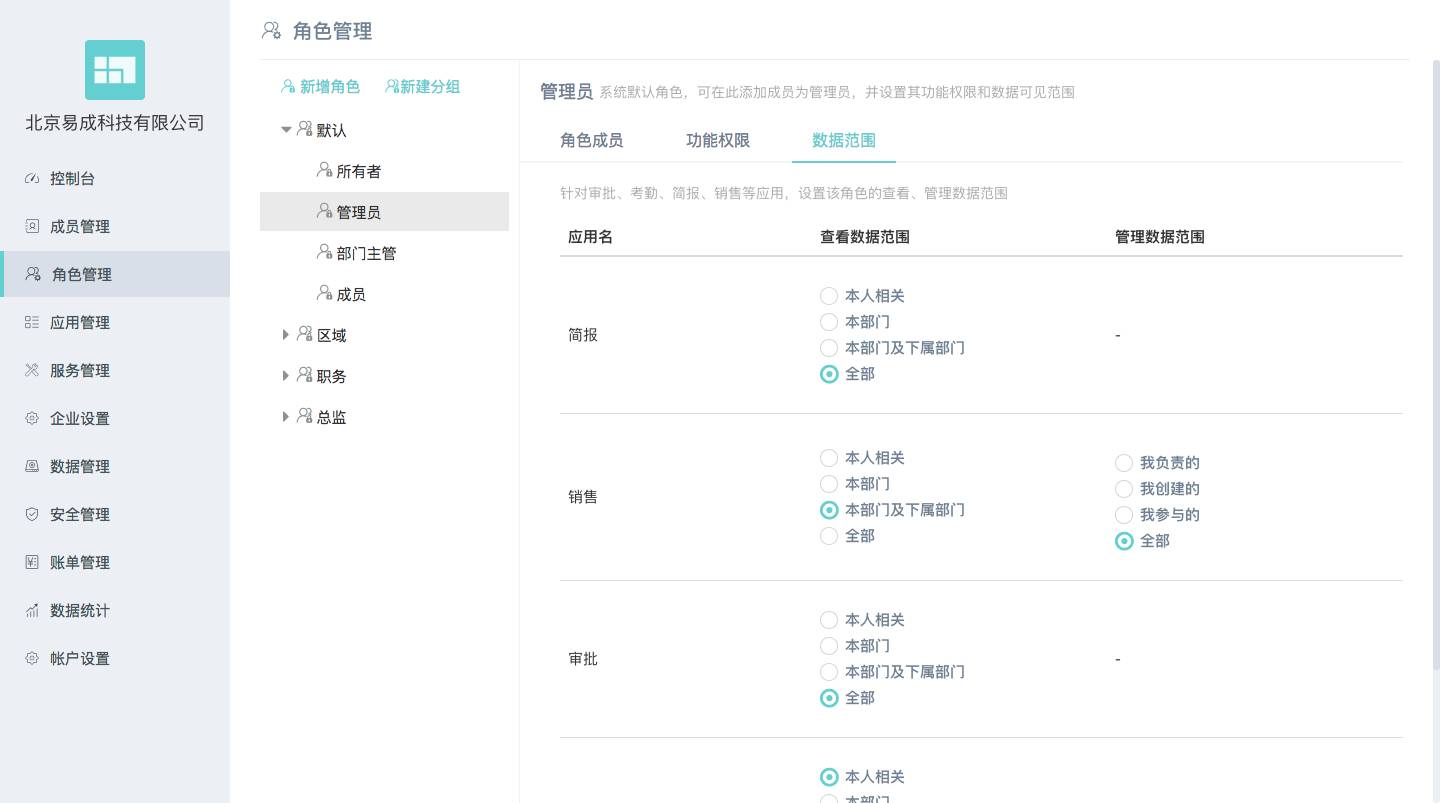The width and height of the screenshot is (1440, 803).
Task: Expand the 职务 group arrow
Action: (286, 376)
